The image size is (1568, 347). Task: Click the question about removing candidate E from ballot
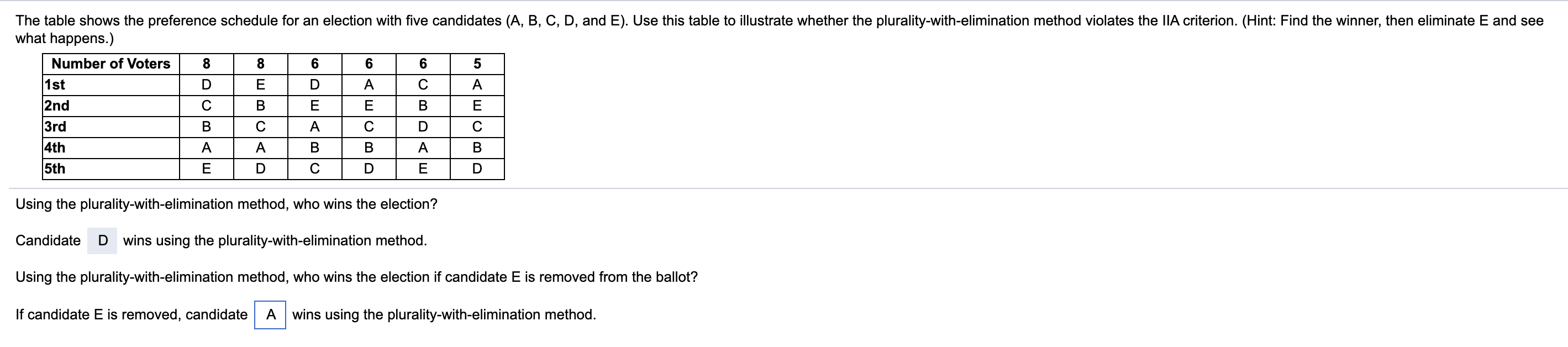[357, 277]
